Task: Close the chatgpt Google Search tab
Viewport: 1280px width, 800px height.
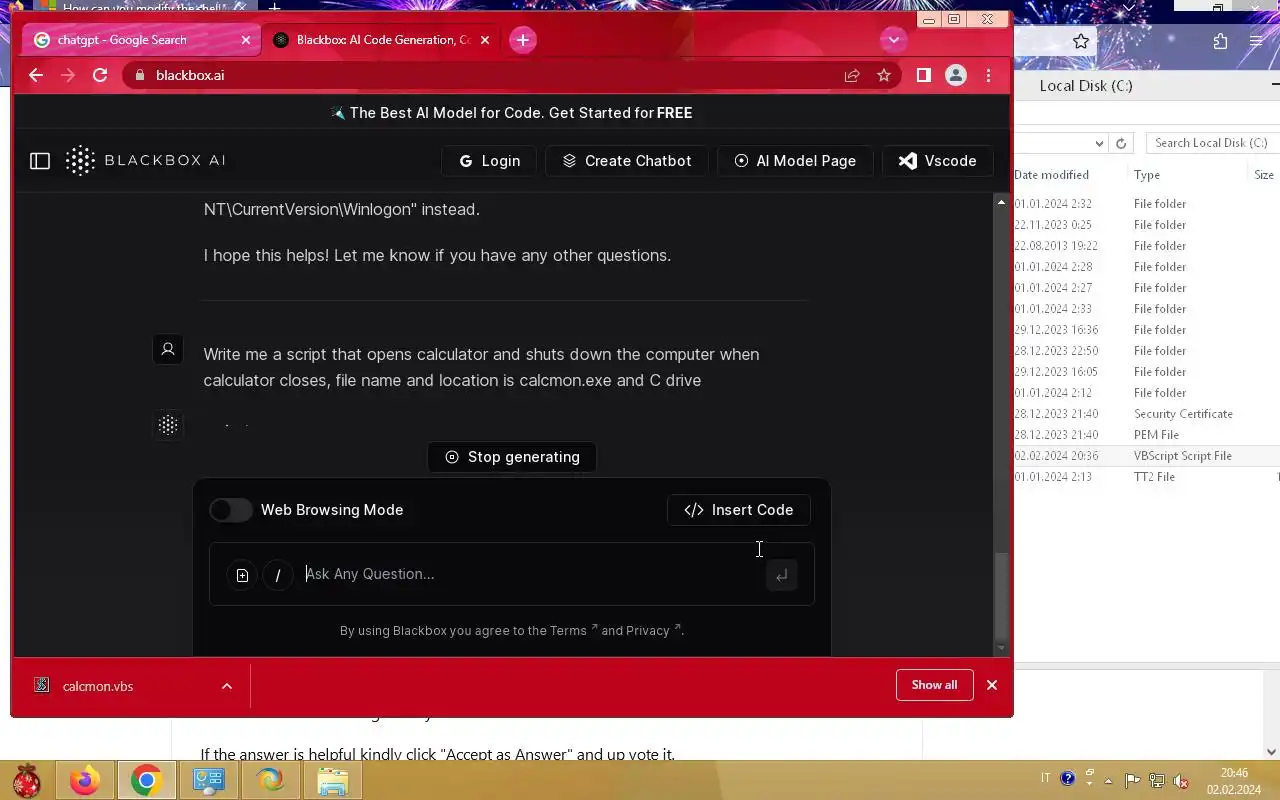Action: click(x=246, y=40)
